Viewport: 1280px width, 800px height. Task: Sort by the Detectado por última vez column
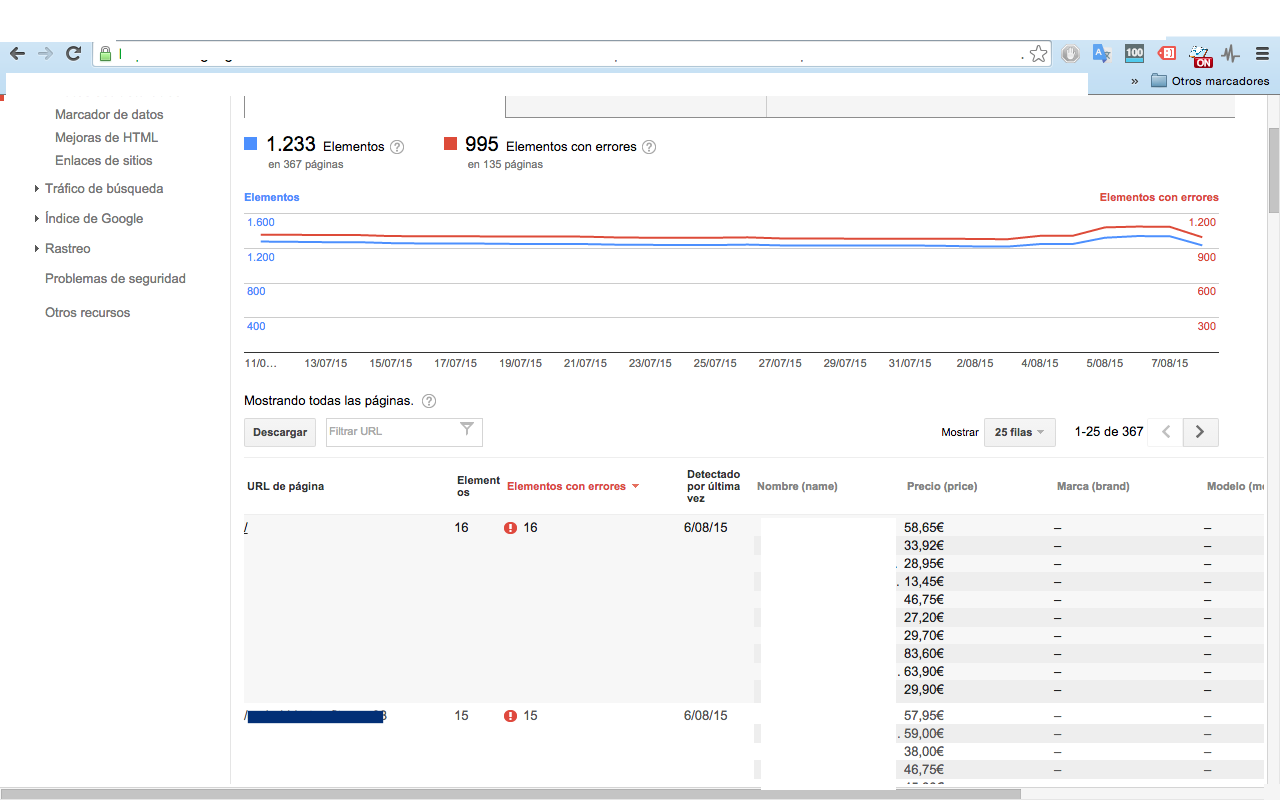pyautogui.click(x=713, y=486)
